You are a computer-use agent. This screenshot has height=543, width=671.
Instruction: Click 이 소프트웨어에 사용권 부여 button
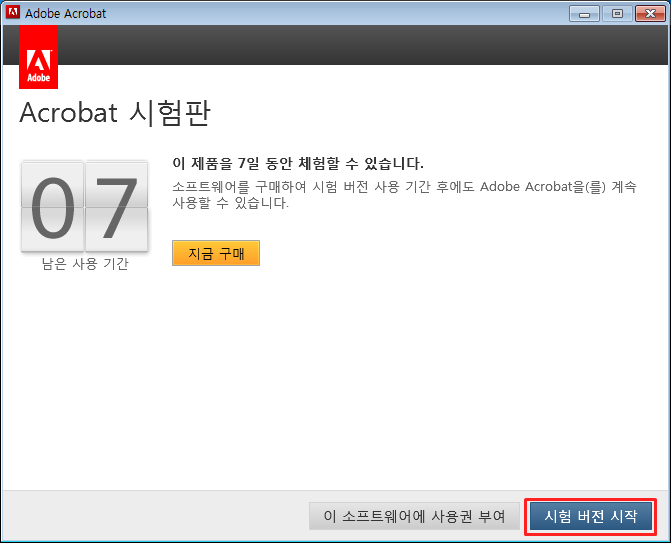(x=414, y=516)
